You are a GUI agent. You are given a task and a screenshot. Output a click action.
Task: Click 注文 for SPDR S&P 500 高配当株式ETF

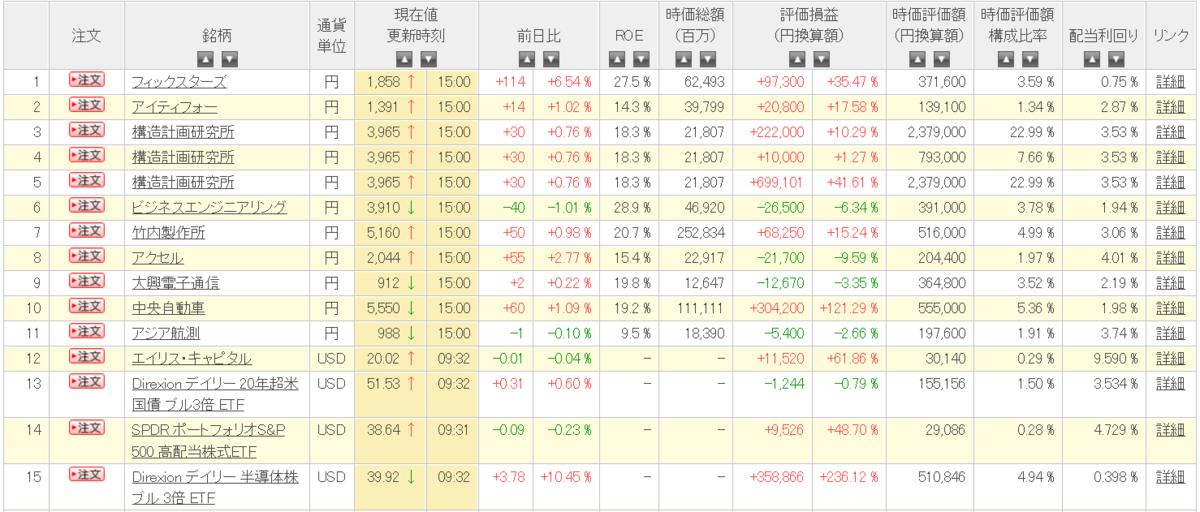click(86, 427)
